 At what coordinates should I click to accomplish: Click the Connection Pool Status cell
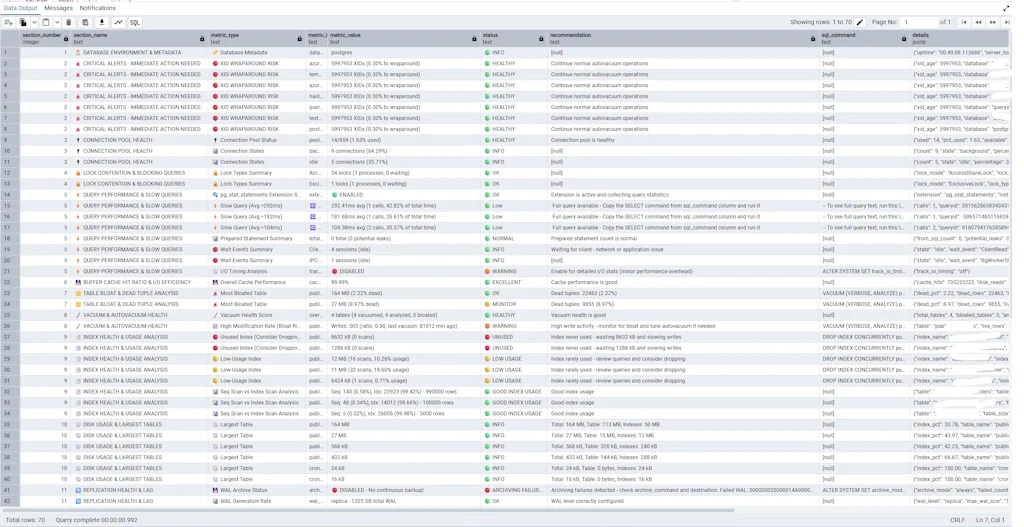coord(257,140)
